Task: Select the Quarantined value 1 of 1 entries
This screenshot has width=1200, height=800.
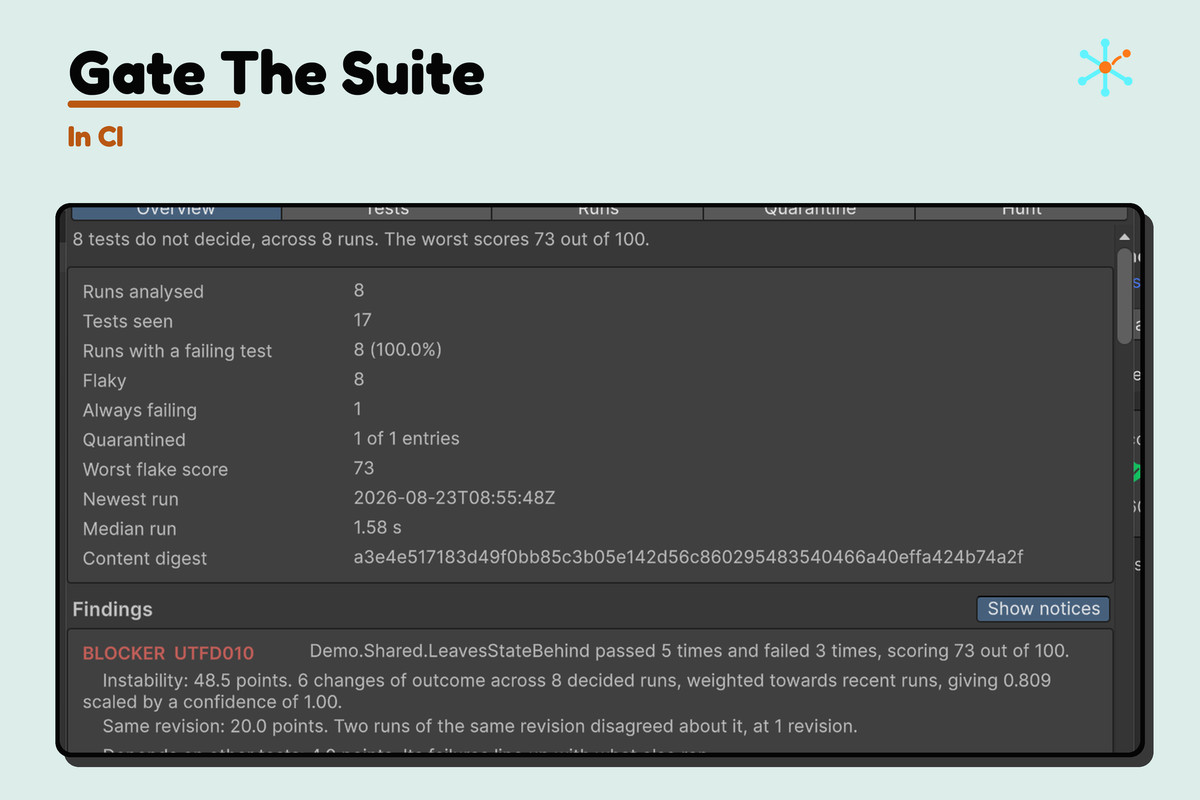Action: [406, 439]
